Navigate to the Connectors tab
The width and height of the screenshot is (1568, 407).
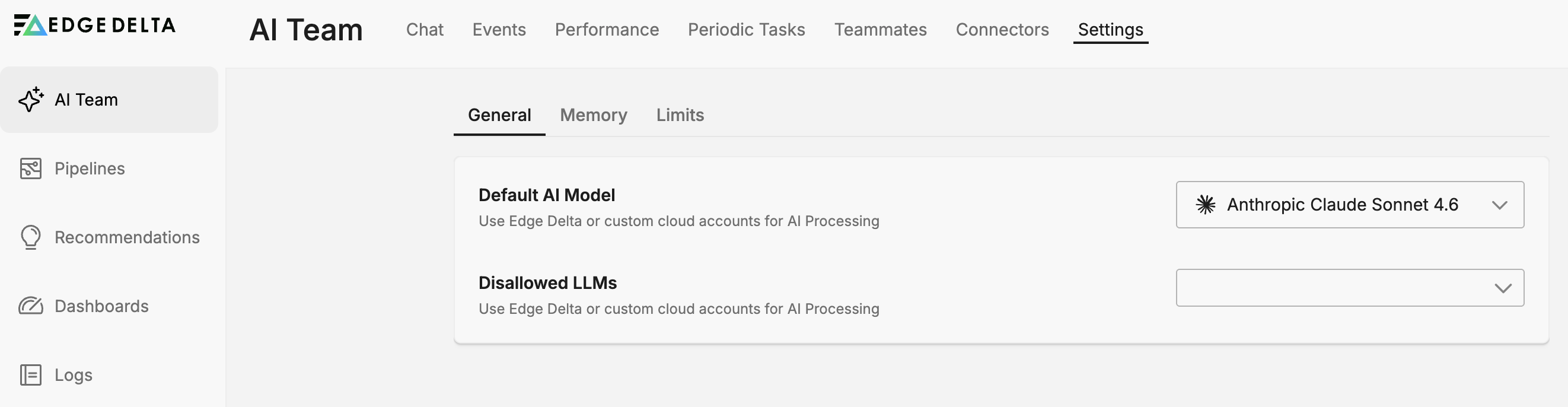(1002, 30)
